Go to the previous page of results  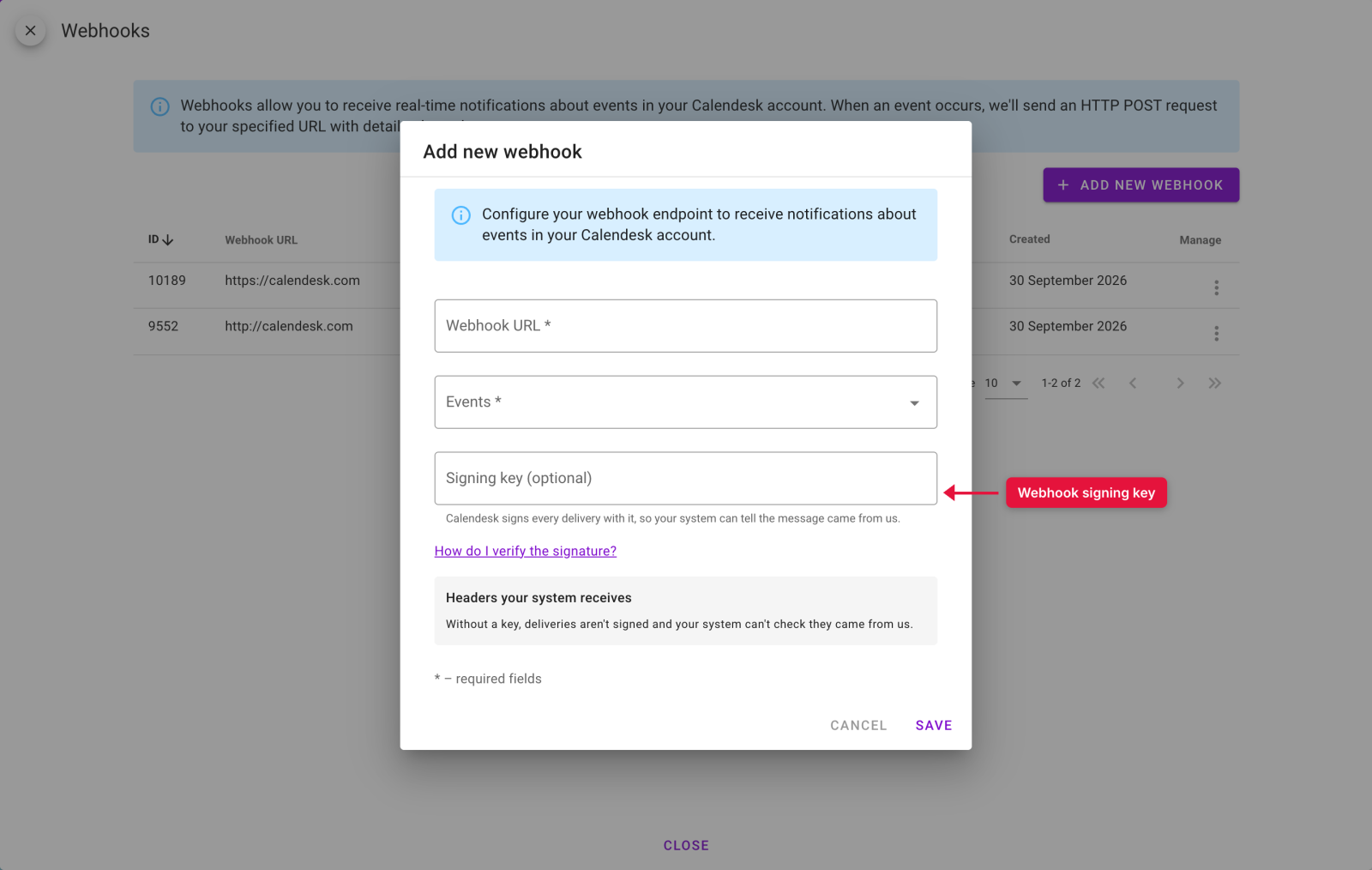tap(1133, 384)
